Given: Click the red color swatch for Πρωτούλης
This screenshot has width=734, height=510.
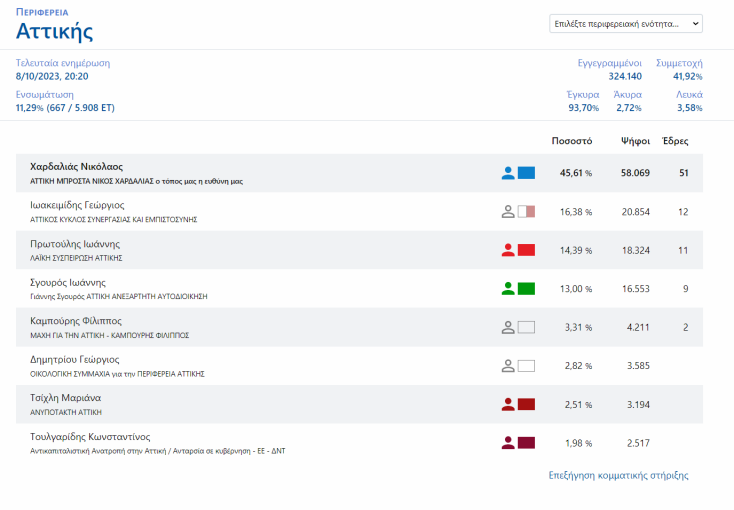Looking at the screenshot, I should [x=527, y=249].
